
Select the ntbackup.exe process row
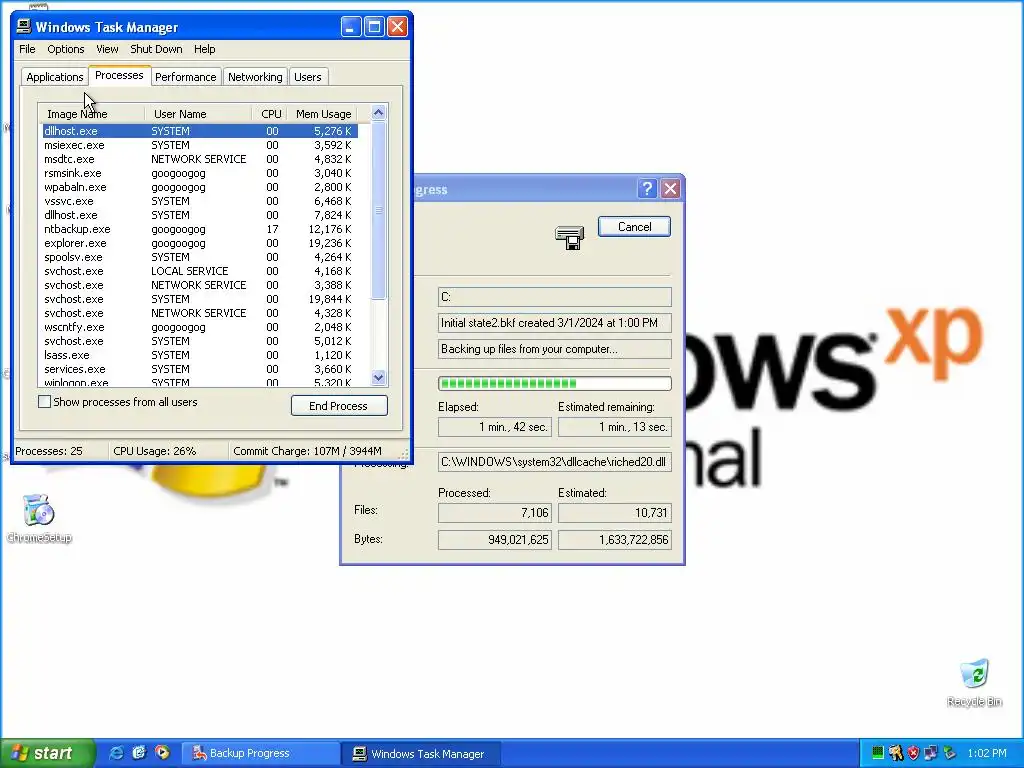coord(199,229)
